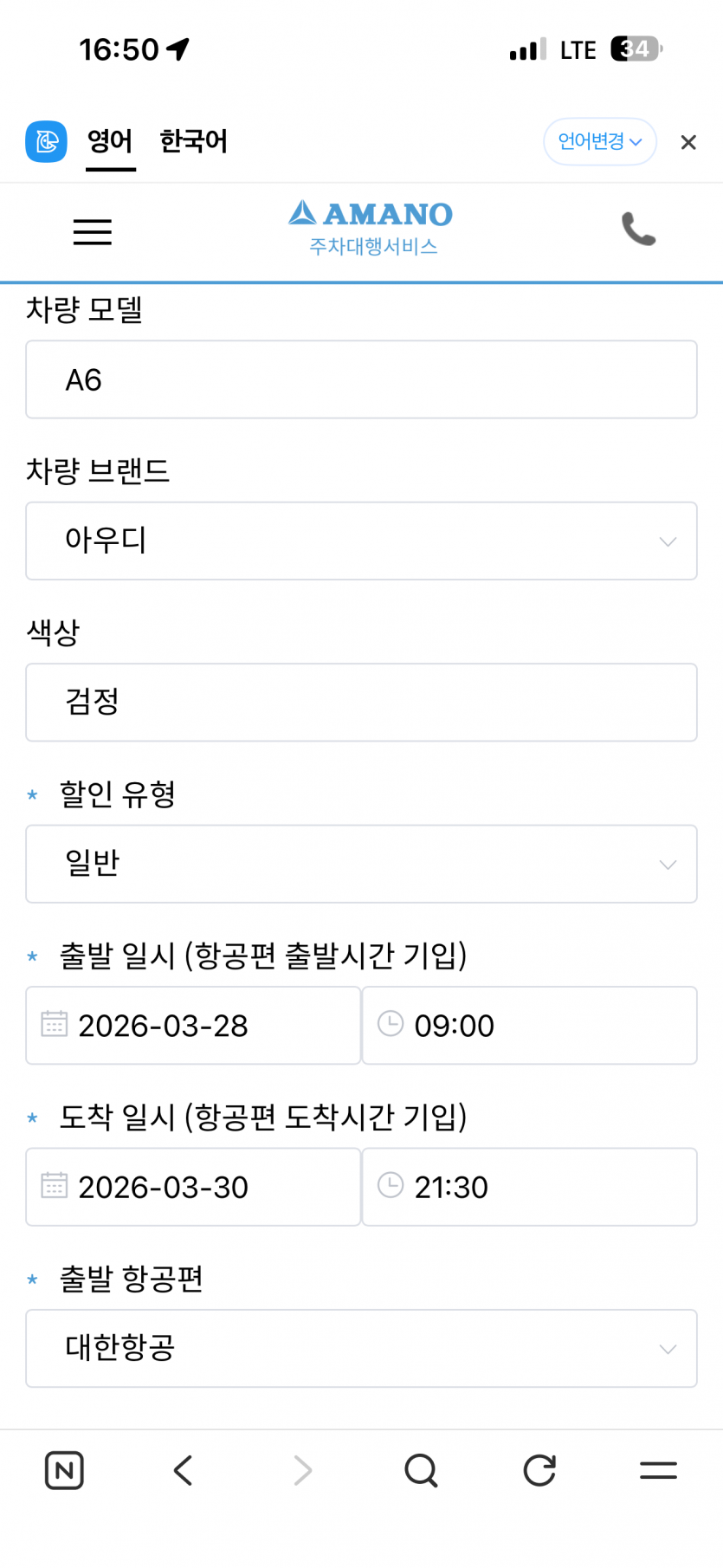The height and width of the screenshot is (1568, 723).
Task: Open the Naver home button
Action: click(x=64, y=1470)
